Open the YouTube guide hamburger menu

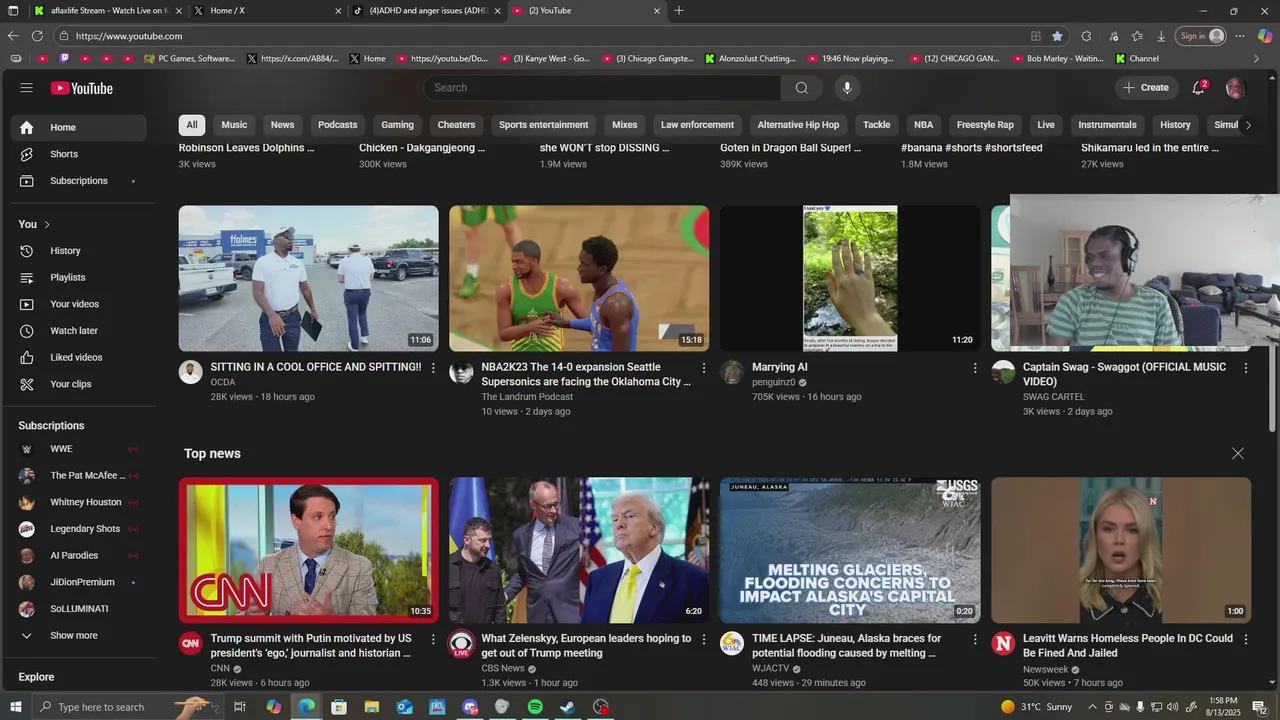coord(27,88)
